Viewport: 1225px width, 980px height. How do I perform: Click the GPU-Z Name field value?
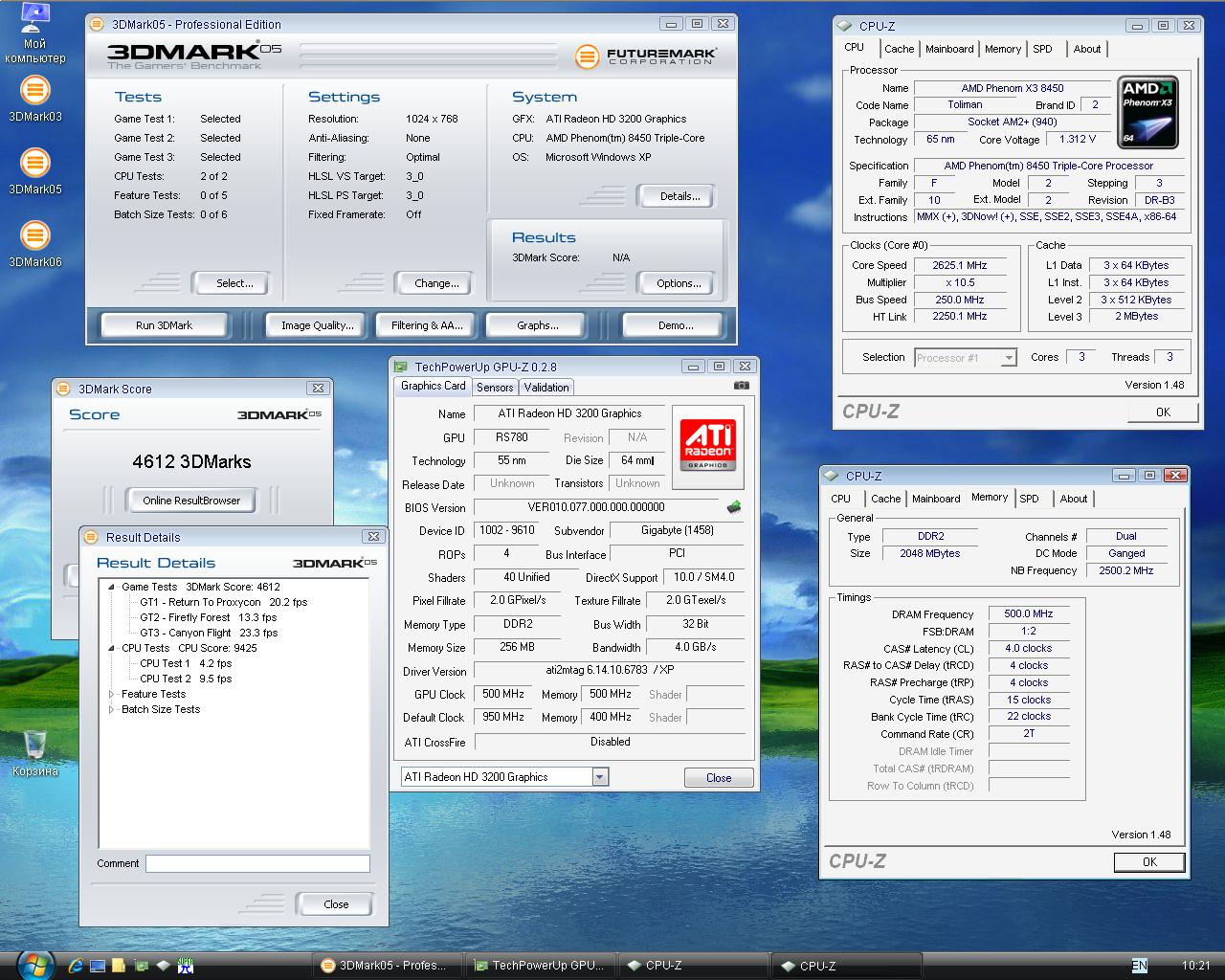point(569,413)
